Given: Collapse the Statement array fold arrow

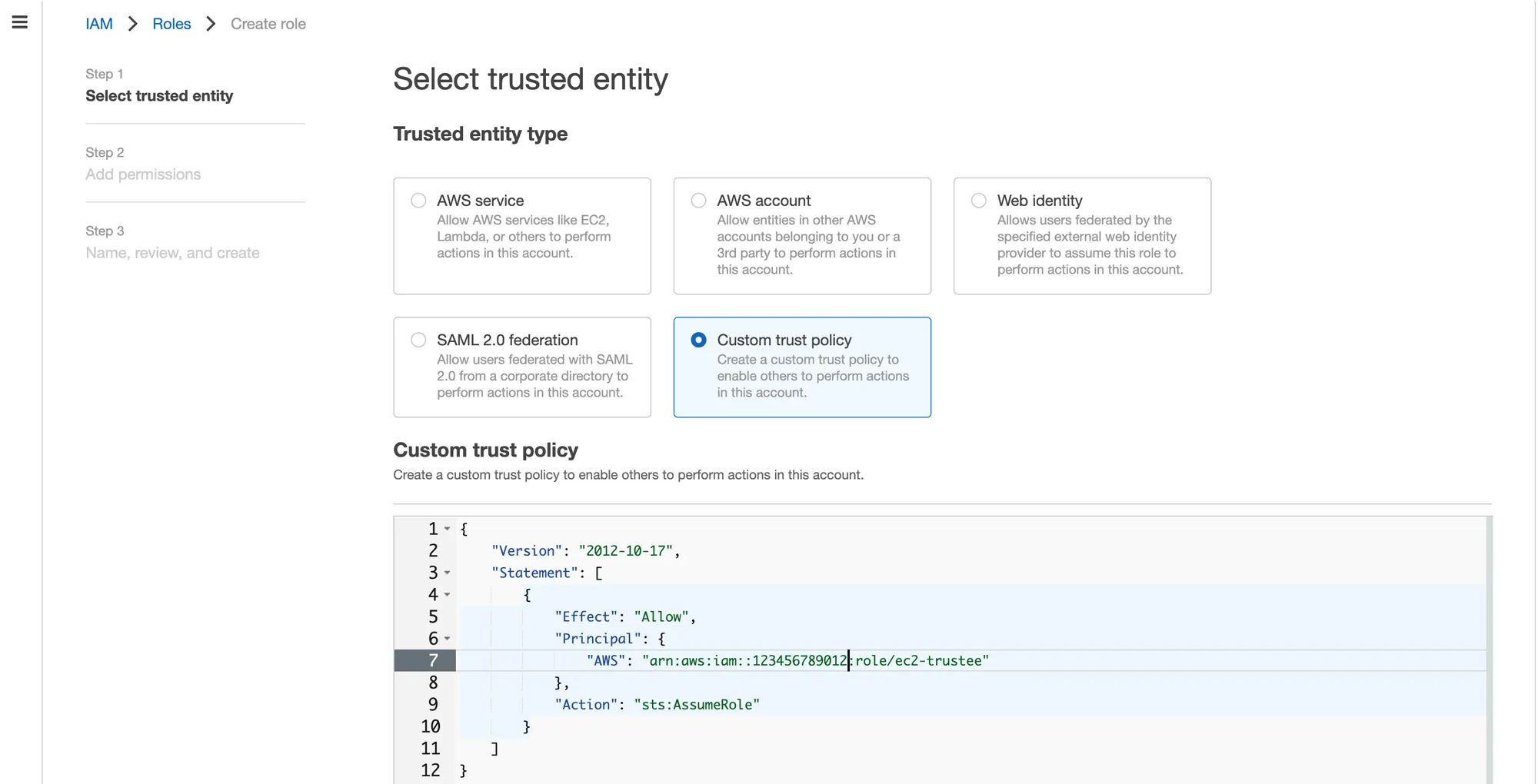Looking at the screenshot, I should pos(447,573).
